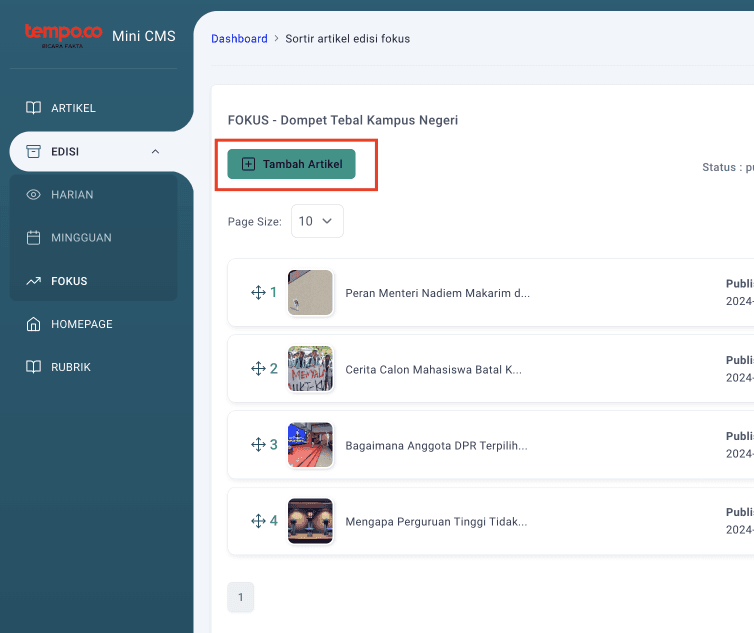Click the RUBRIK book icon
Image resolution: width=754 pixels, height=633 pixels.
tap(33, 367)
